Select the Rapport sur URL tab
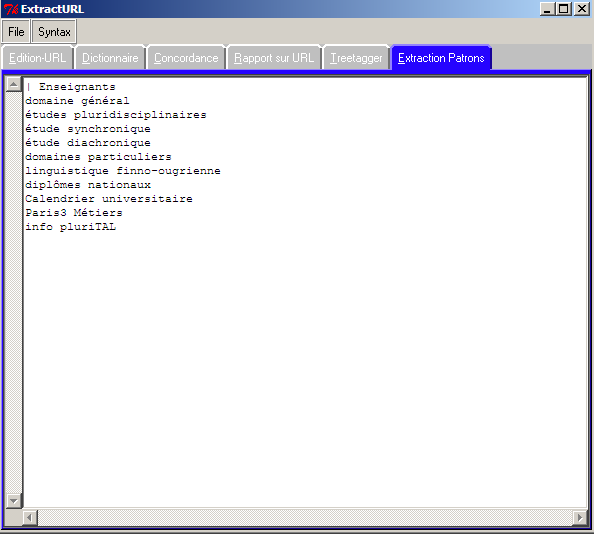 (274, 58)
